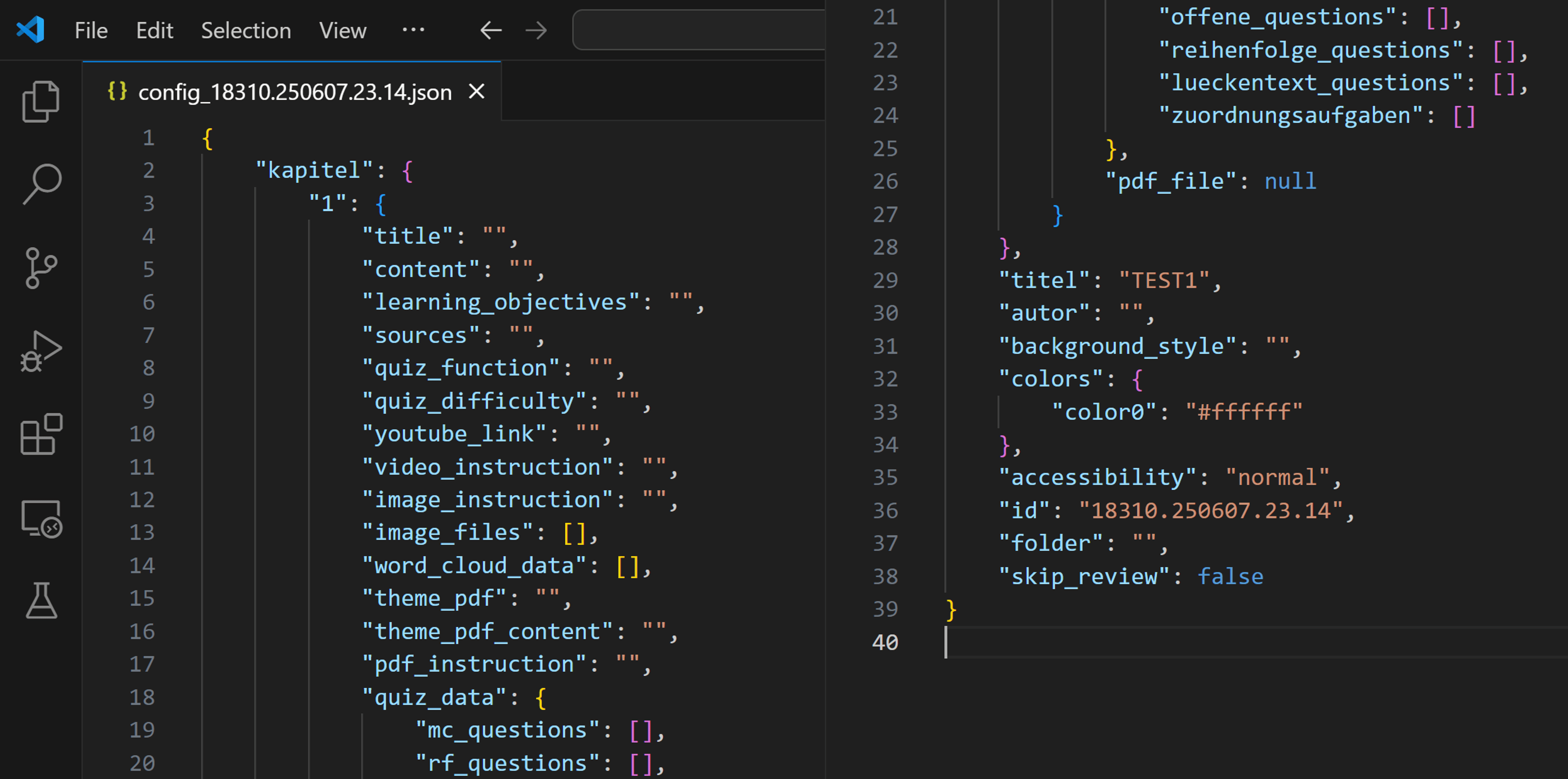This screenshot has width=1568, height=779.
Task: Click the "autor" key on line 30
Action: [1044, 313]
